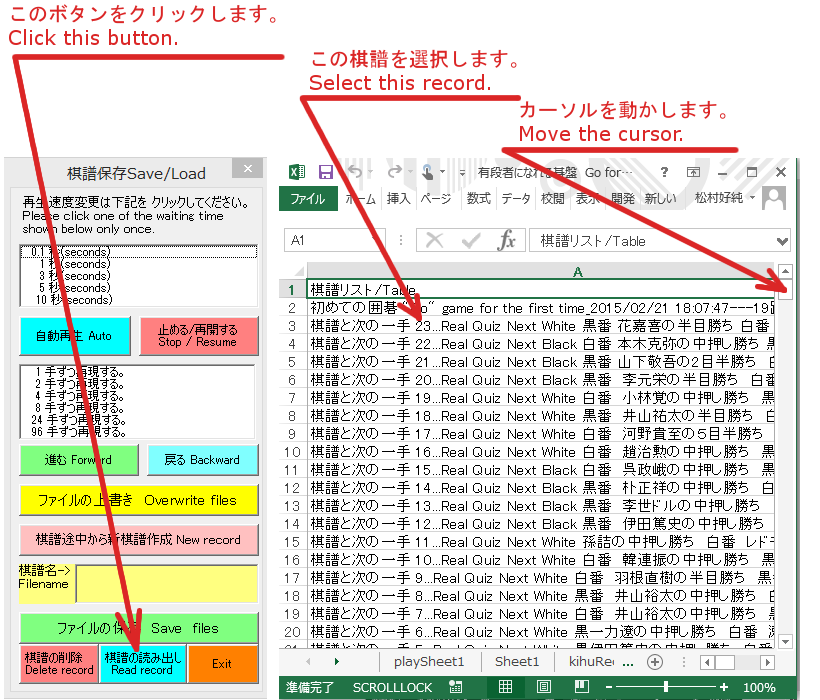The image size is (820, 700).
Task: Expand the formula bar with chevron
Action: (781, 241)
